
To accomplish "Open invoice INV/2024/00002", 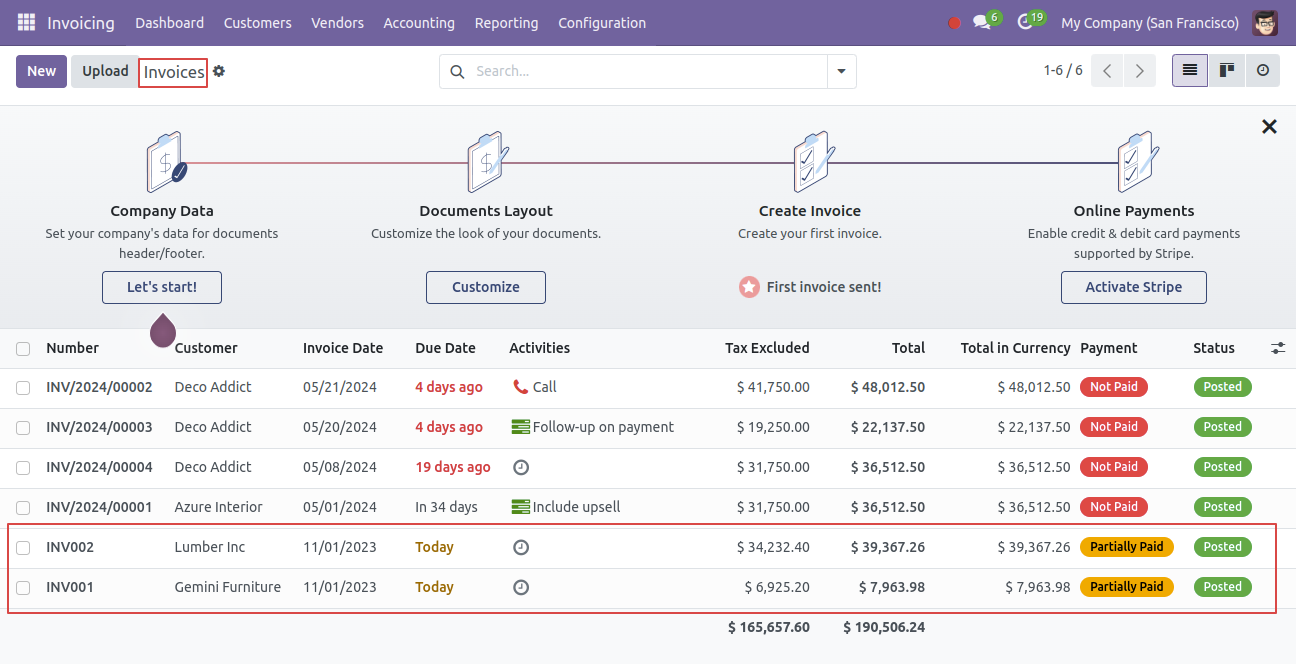I will 99,387.
